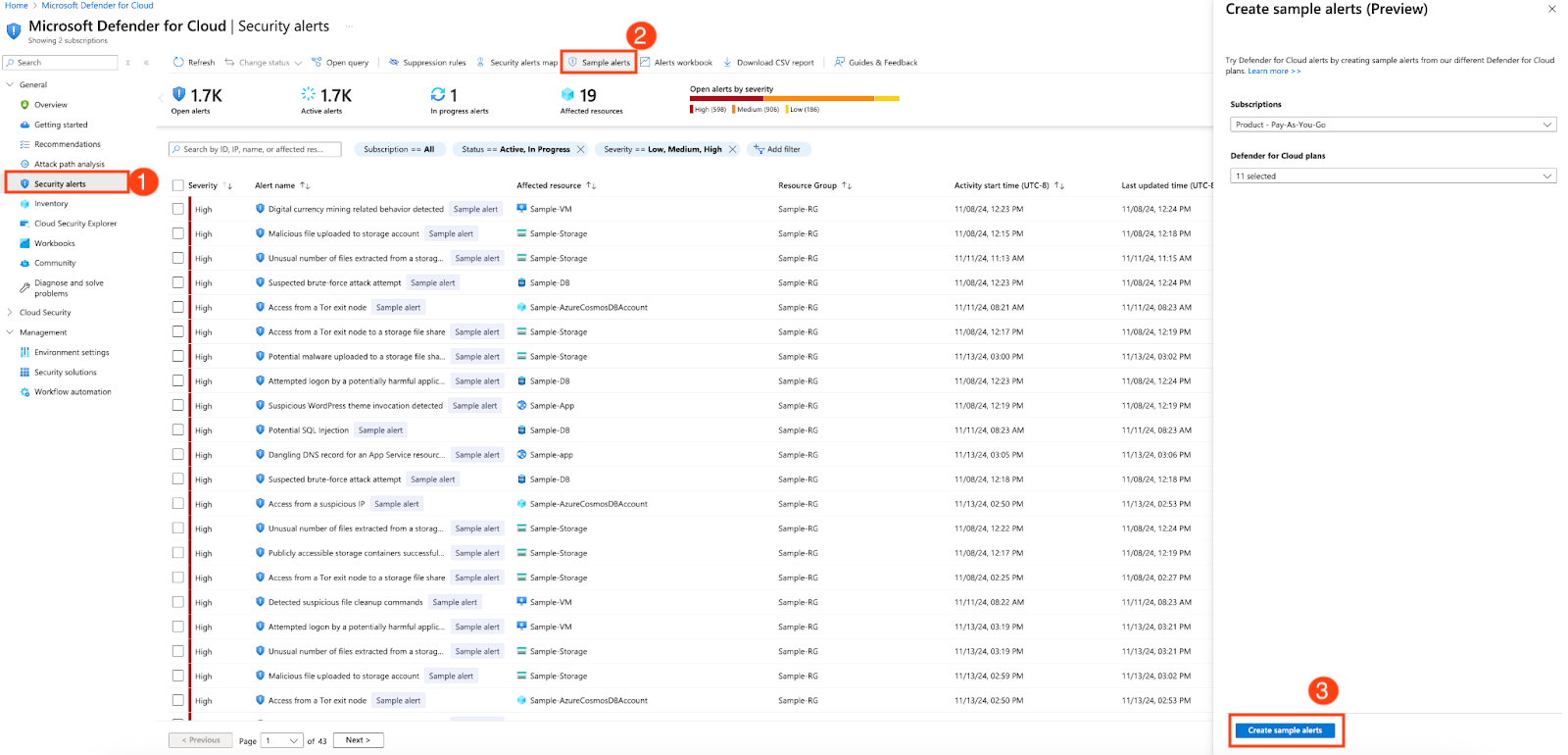
Task: Click the Refresh icon in toolbar
Action: point(178,63)
